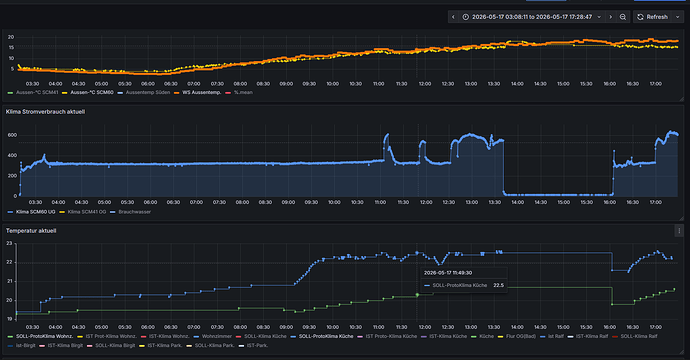Click the clock icon in time picker
This screenshot has width=690, height=360.
coord(466,17)
